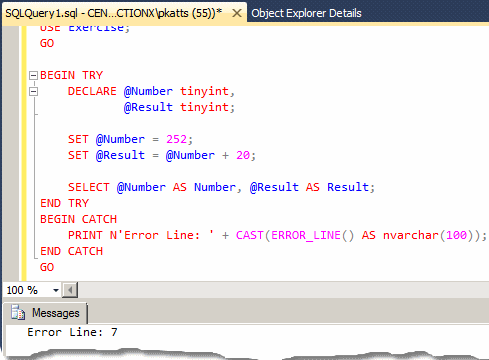489x360 pixels.
Task: Click the END TRY line
Action: (64, 203)
